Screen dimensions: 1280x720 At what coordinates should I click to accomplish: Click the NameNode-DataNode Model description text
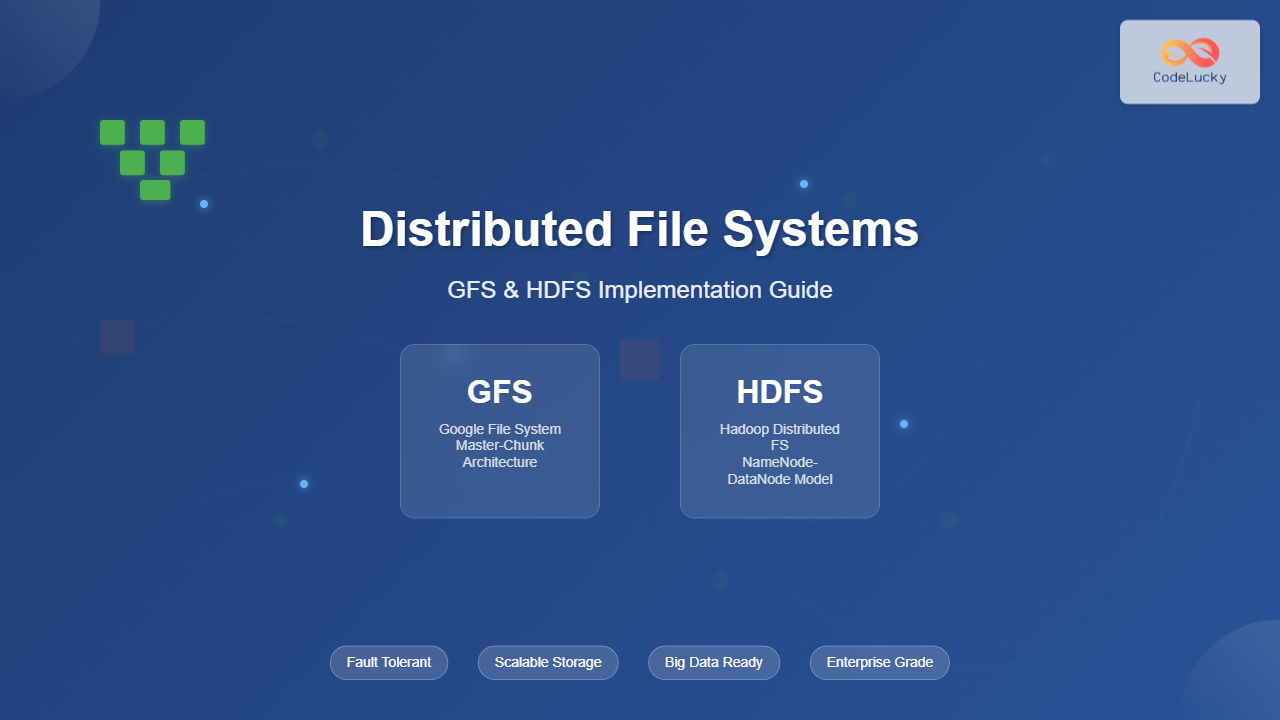779,470
